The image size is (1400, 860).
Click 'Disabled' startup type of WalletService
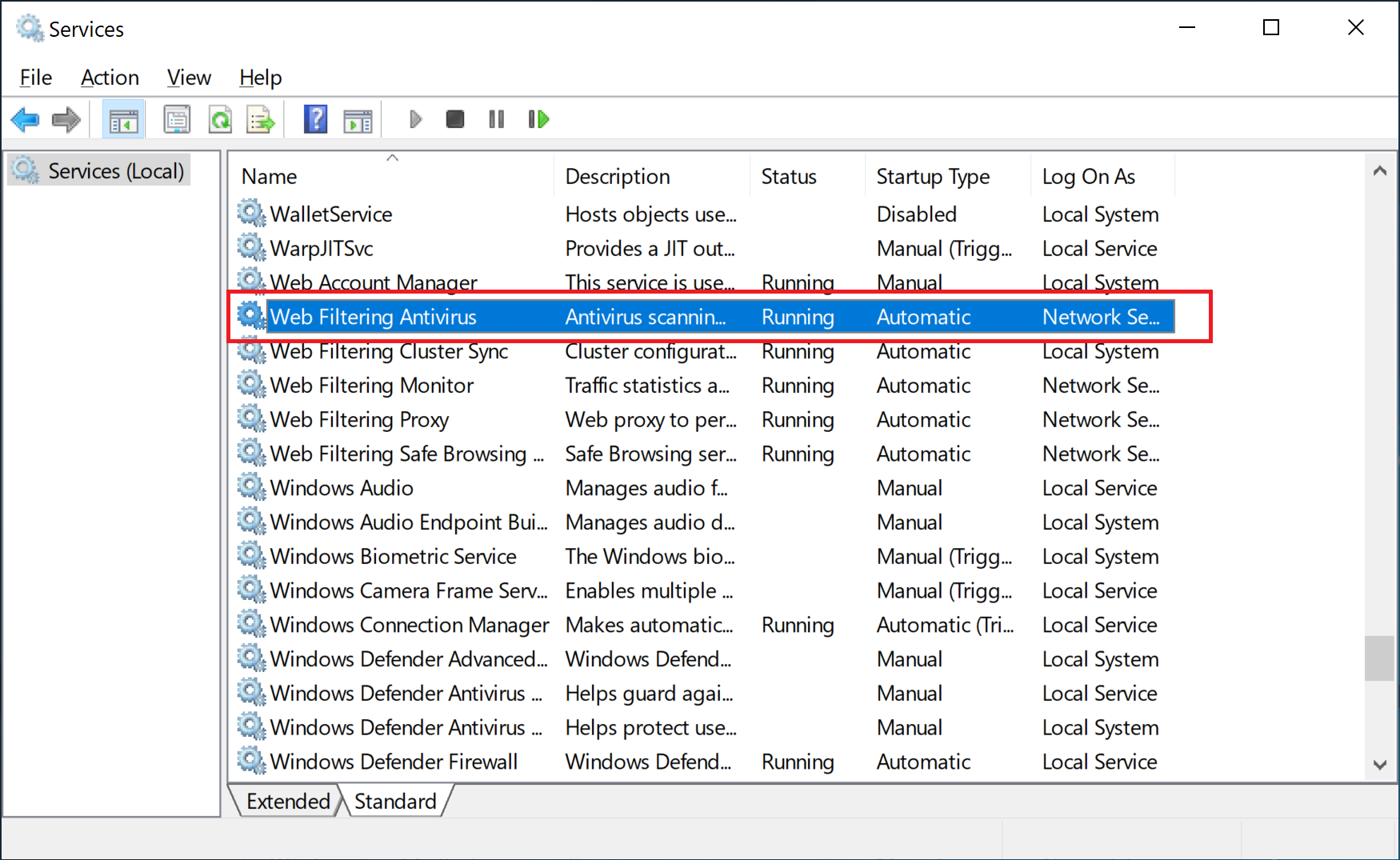(x=917, y=214)
